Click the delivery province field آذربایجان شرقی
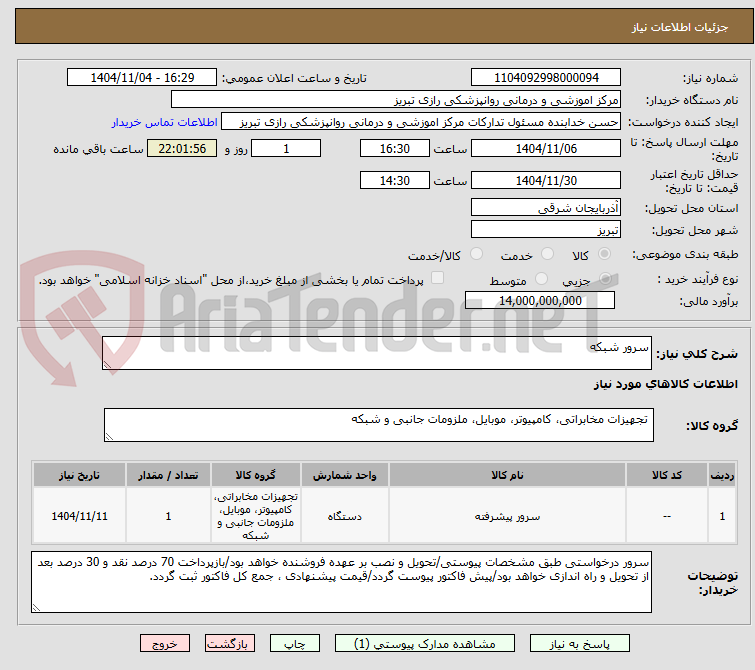This screenshot has width=755, height=670. (x=546, y=208)
